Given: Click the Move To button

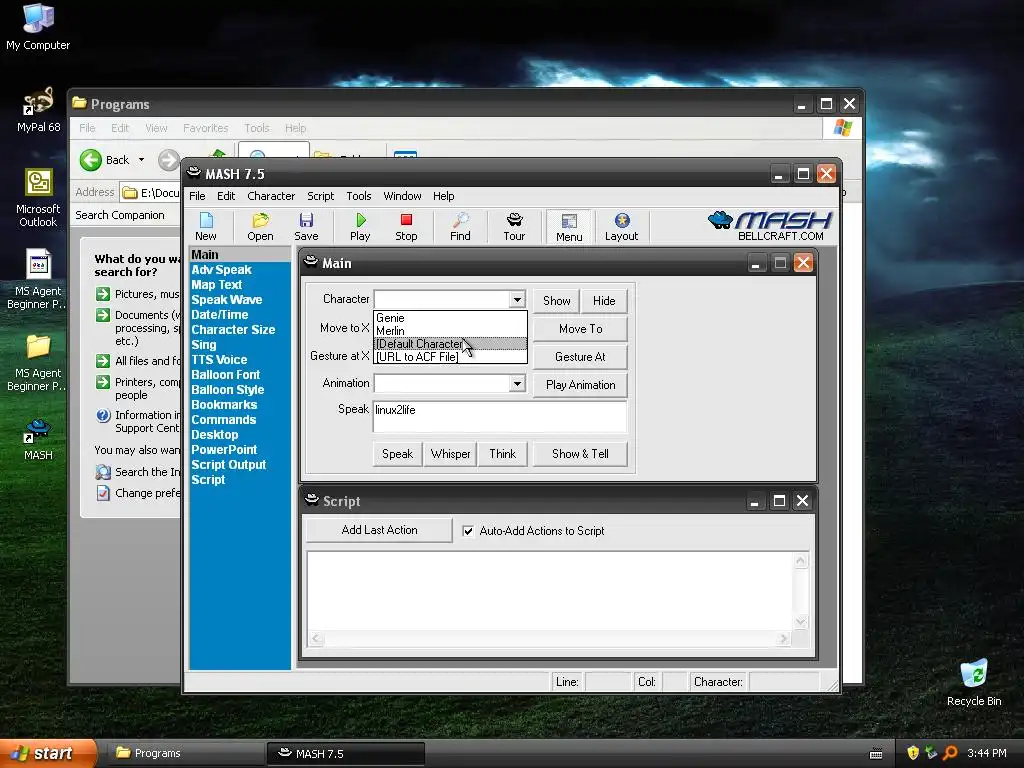Looking at the screenshot, I should click(x=581, y=329).
